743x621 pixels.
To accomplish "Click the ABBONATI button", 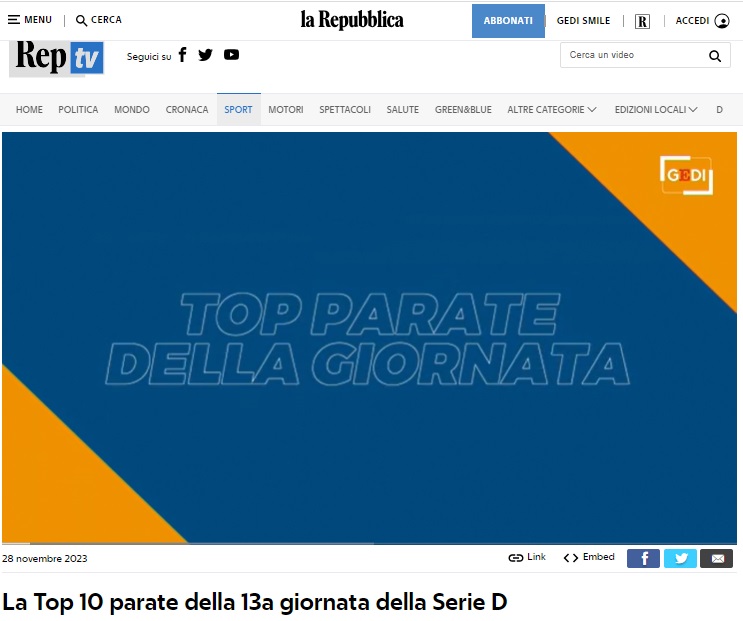I will tap(508, 21).
